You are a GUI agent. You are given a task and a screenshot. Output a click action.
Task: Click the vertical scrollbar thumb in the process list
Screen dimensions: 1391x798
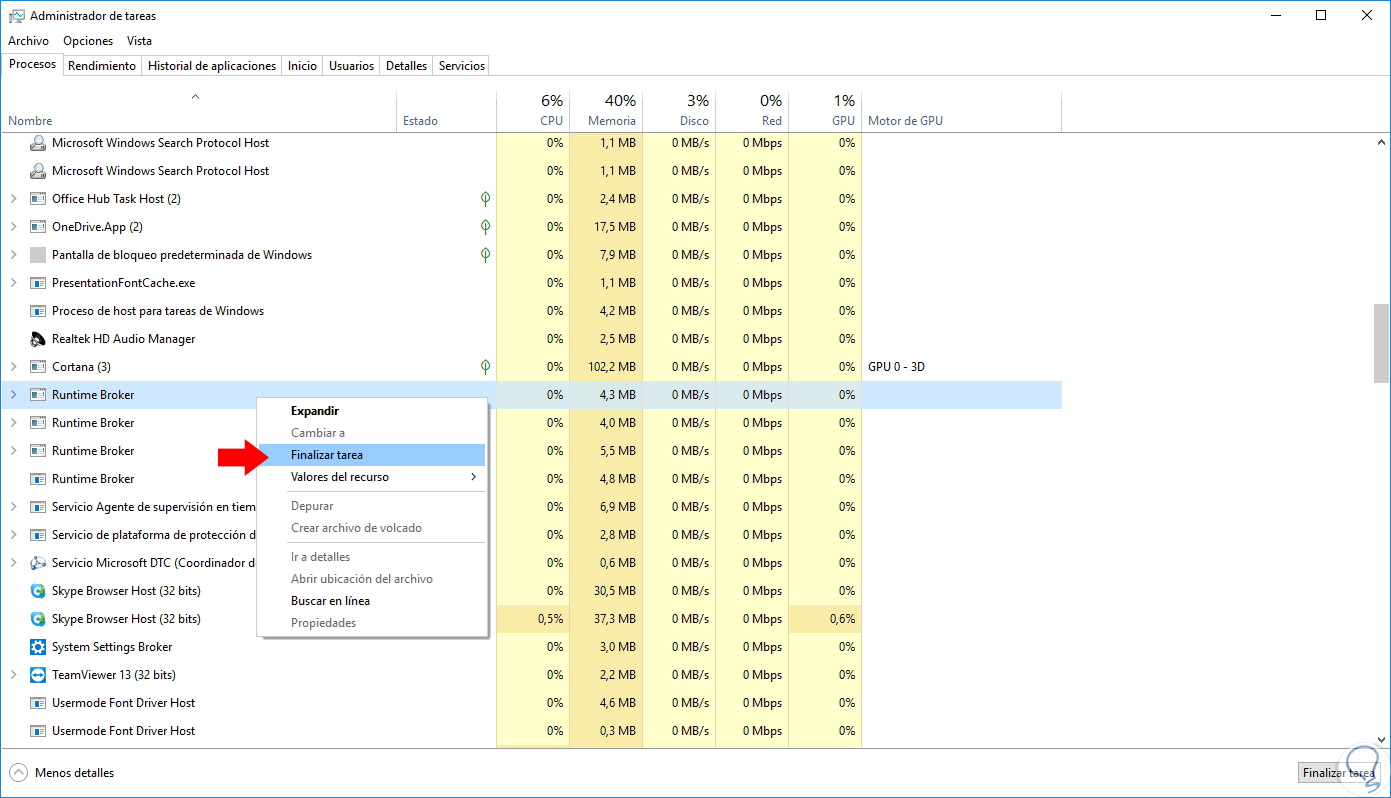pos(1381,343)
